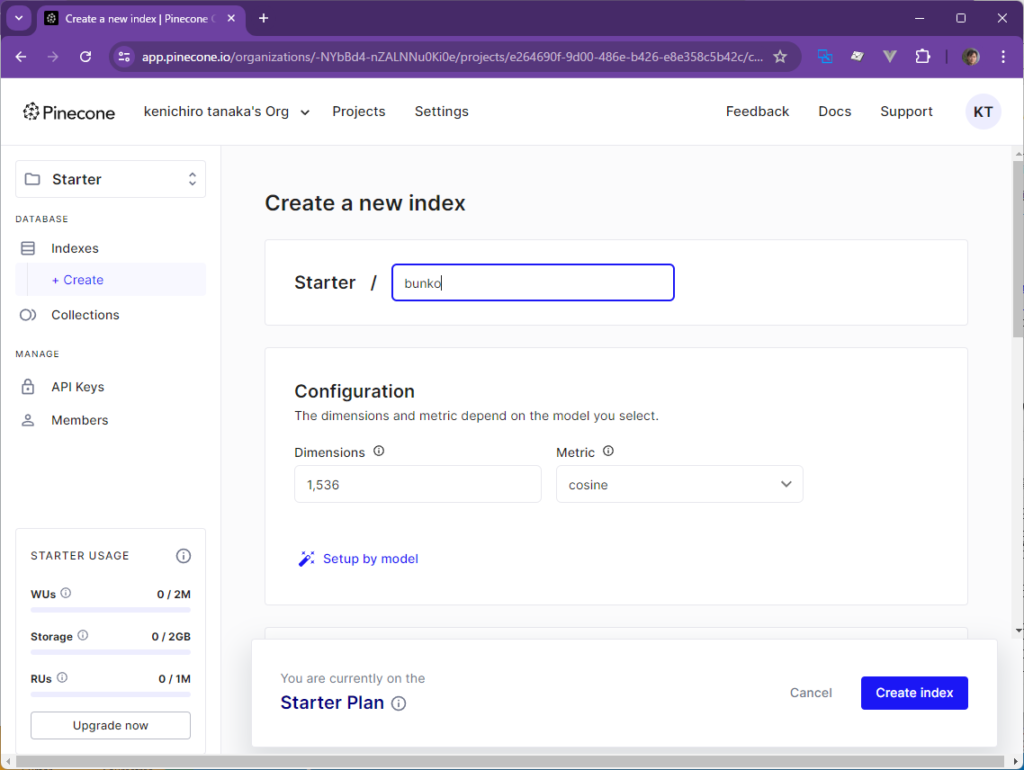Click the Starter Plan info icon
The image size is (1024, 770).
click(398, 703)
